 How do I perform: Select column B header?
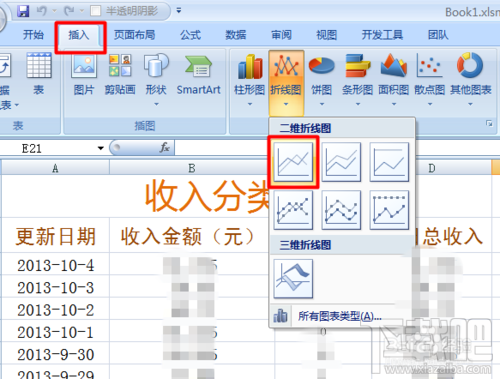(192, 168)
